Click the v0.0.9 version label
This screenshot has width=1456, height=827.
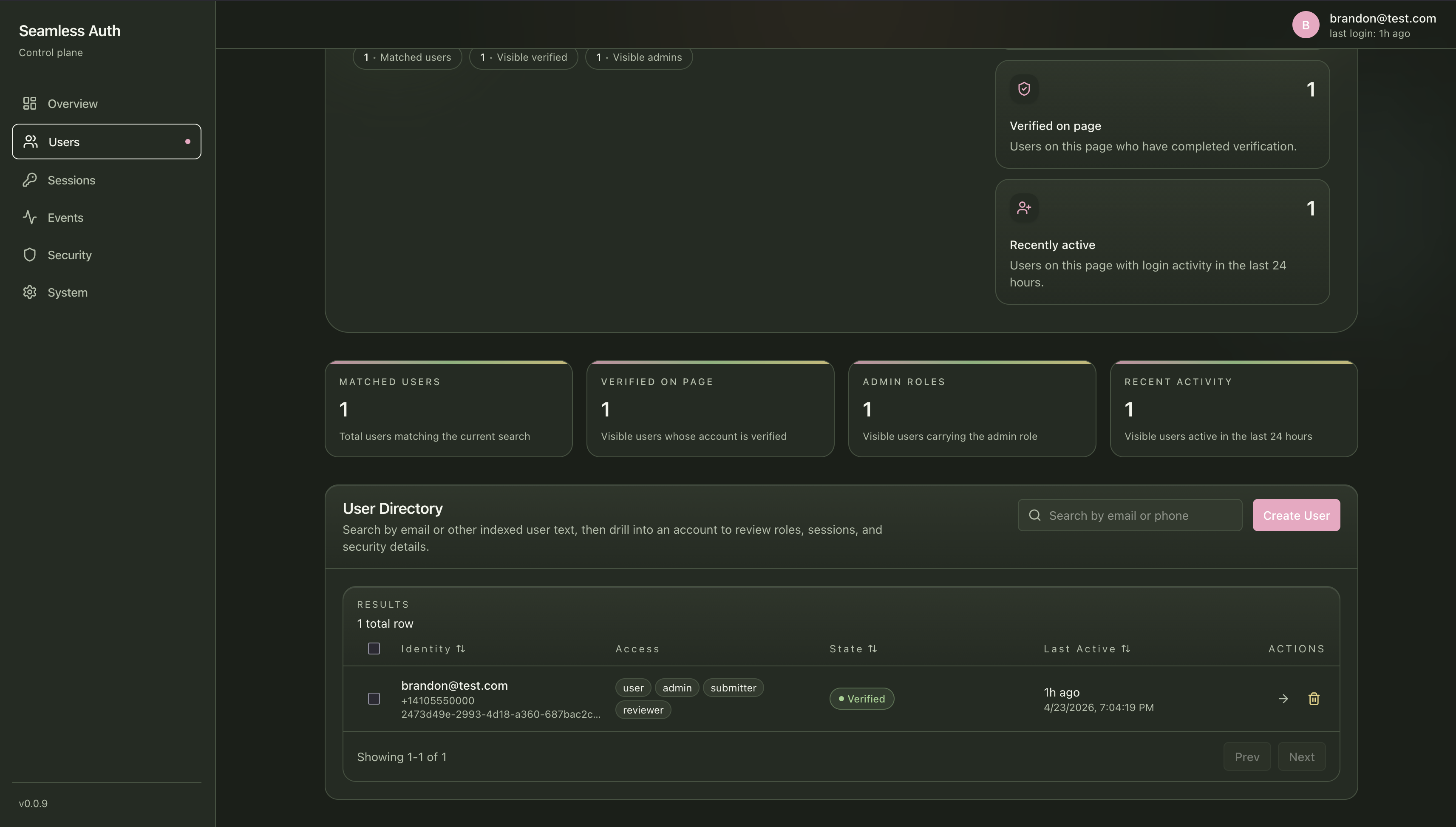click(x=33, y=804)
